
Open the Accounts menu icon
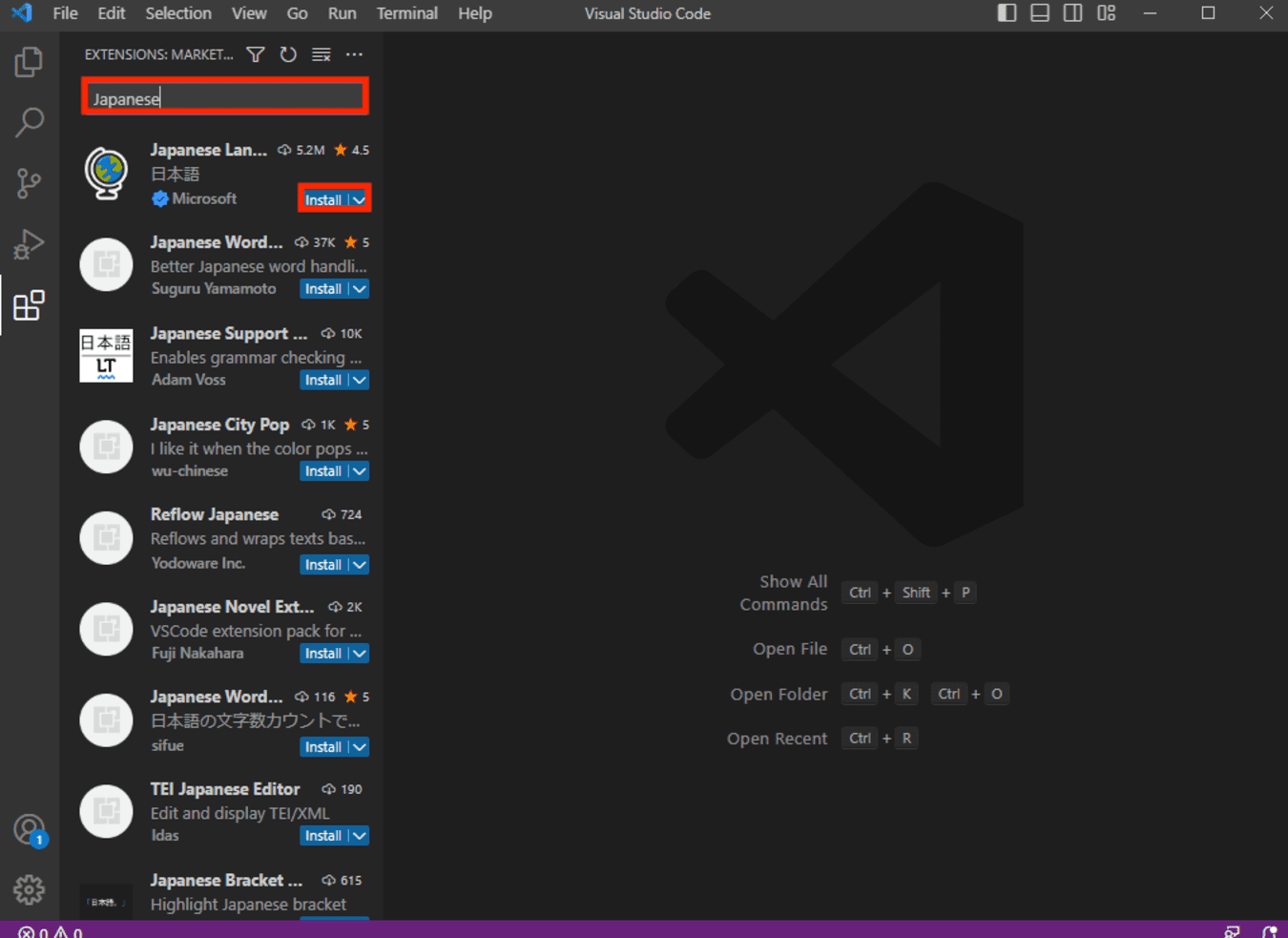click(x=29, y=829)
